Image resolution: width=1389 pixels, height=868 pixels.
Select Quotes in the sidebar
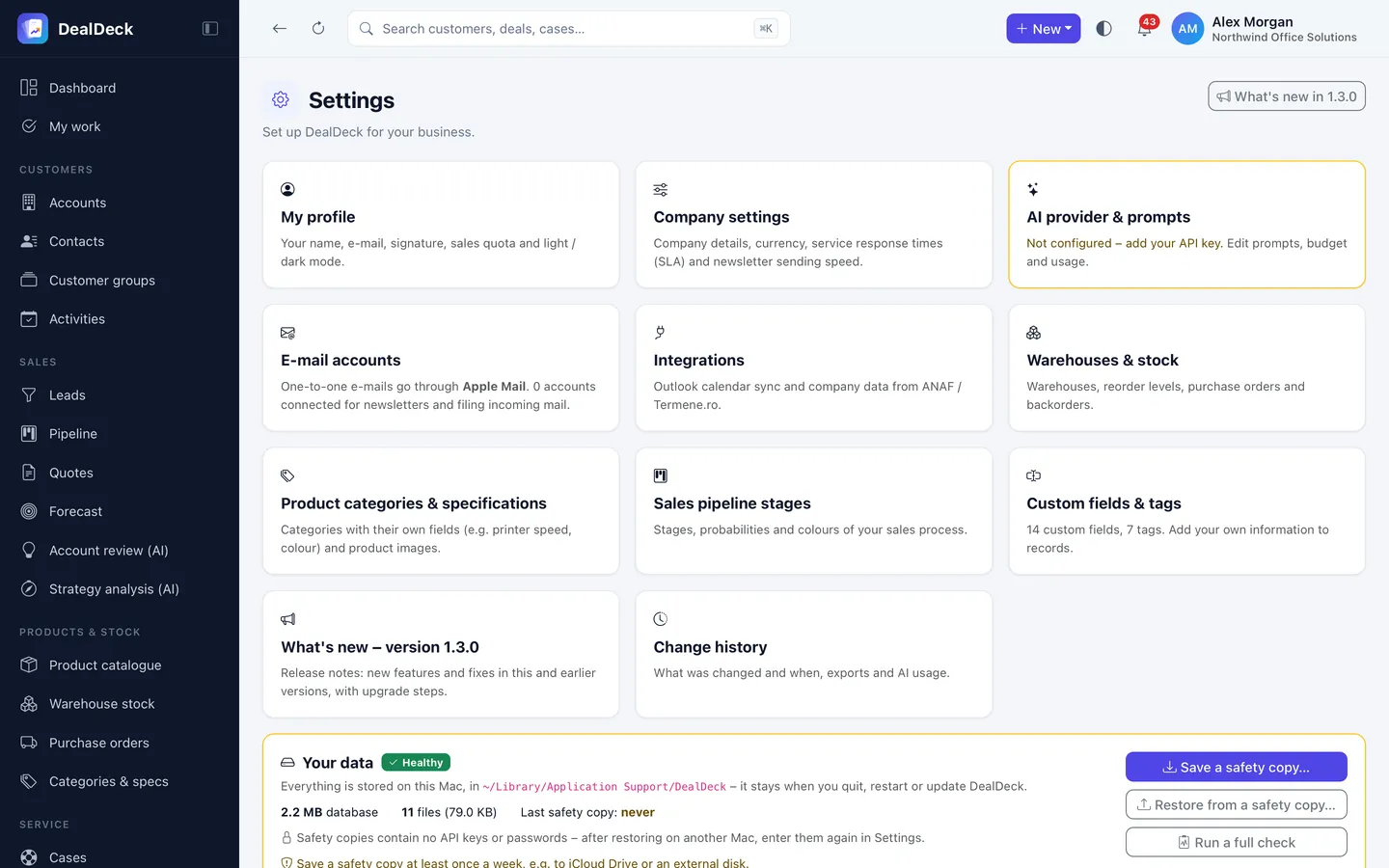(x=120, y=473)
